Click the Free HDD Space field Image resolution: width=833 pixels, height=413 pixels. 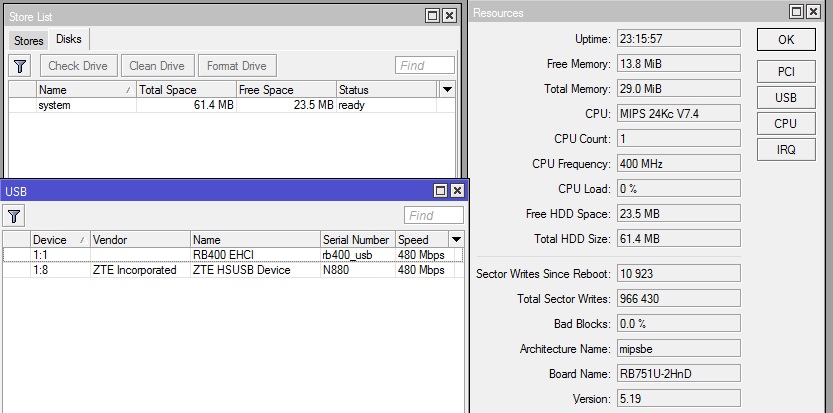(678, 214)
